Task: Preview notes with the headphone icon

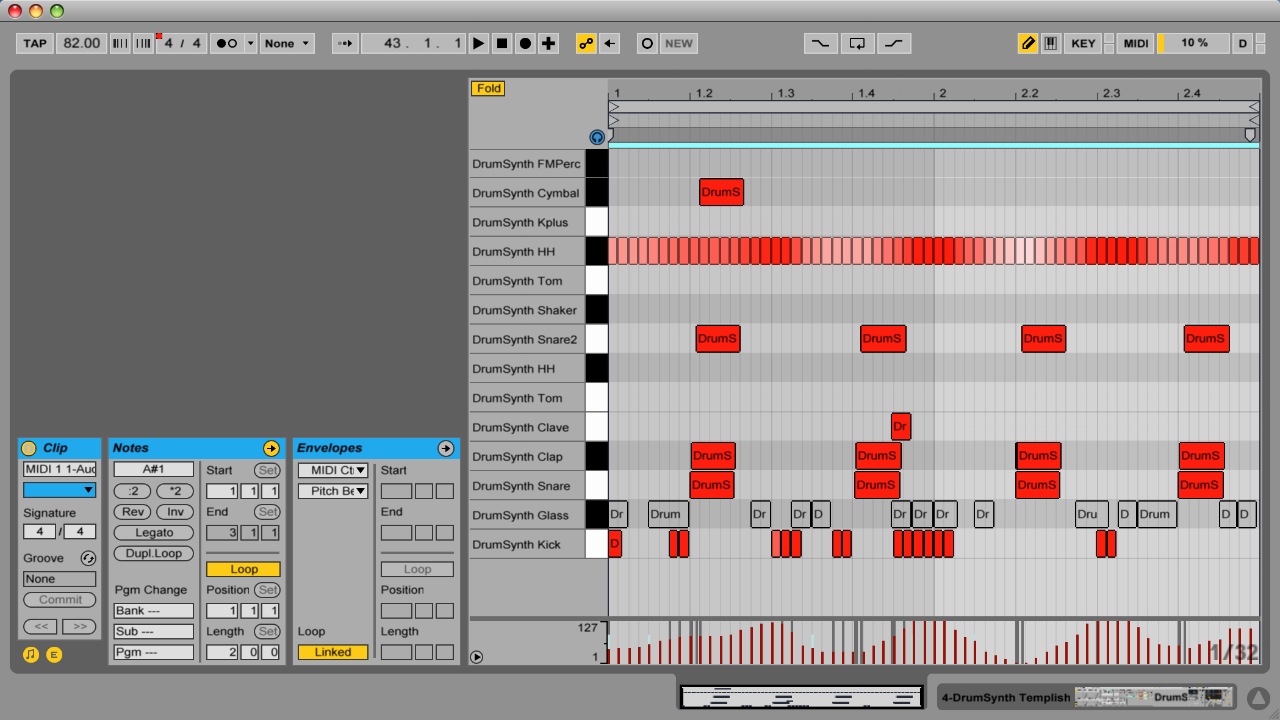Action: coord(597,137)
